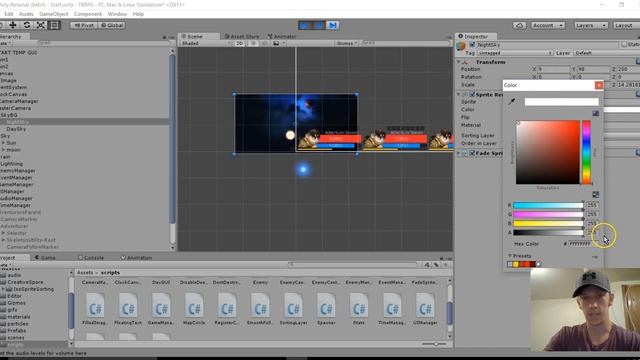This screenshot has width=640, height=360.
Task: Select the Move tool in toolbar
Action: 13,25
